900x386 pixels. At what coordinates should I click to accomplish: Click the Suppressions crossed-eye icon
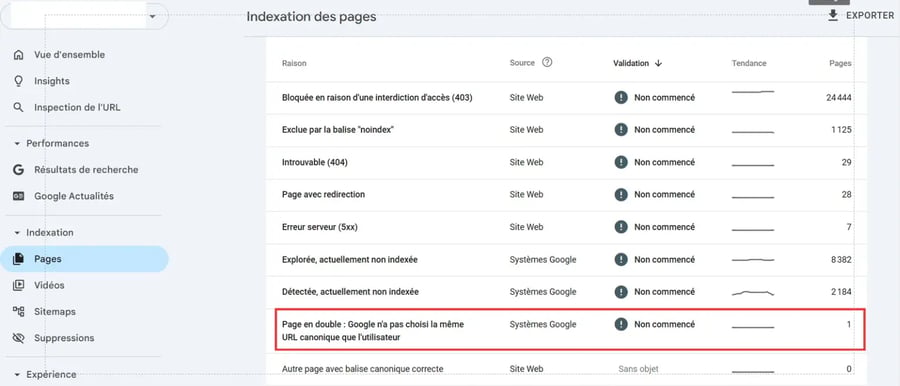coord(18,338)
